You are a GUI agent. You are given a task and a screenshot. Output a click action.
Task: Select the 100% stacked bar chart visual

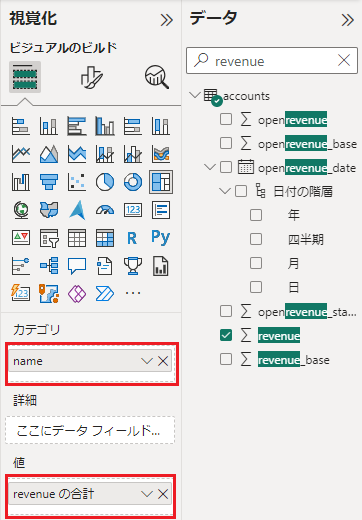(x=133, y=126)
